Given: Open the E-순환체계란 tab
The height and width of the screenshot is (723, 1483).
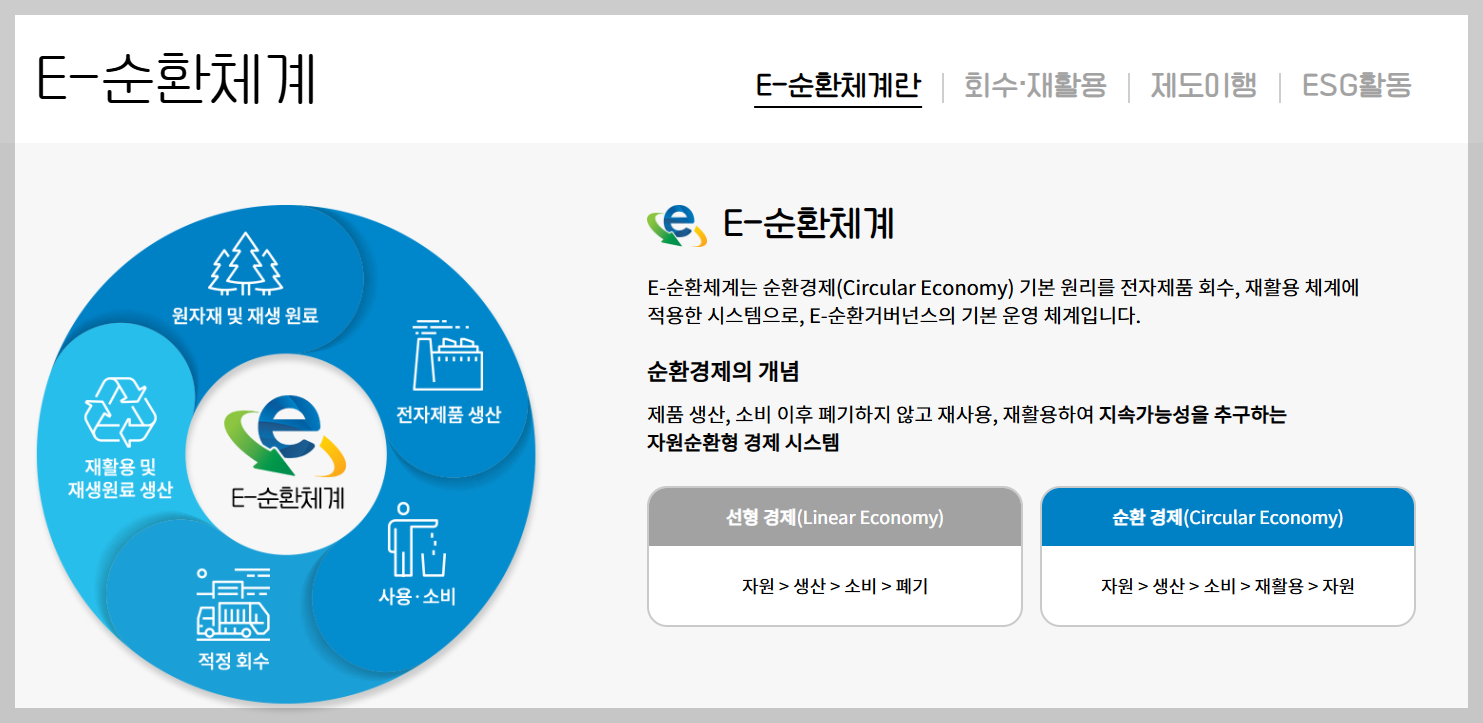Looking at the screenshot, I should pos(838,86).
